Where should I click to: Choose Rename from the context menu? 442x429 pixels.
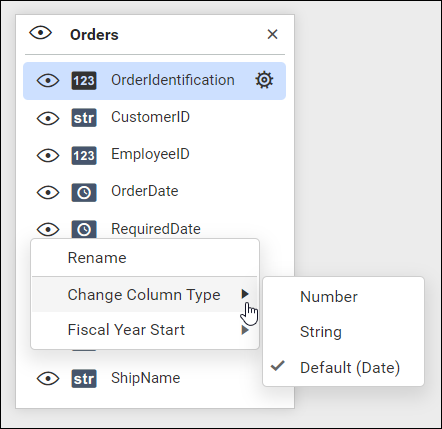145,258
